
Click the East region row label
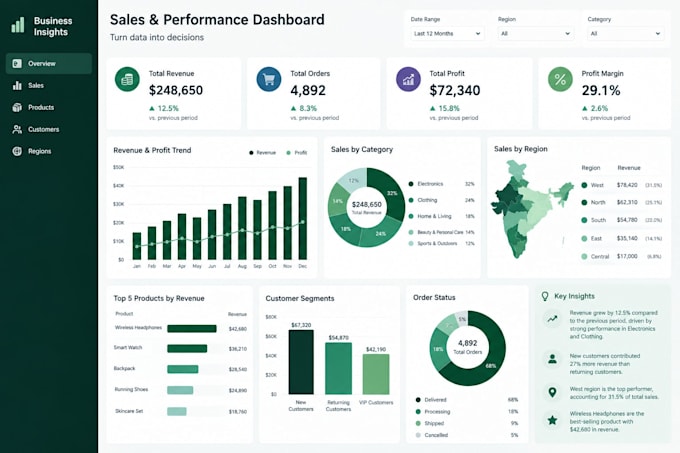pyautogui.click(x=596, y=238)
